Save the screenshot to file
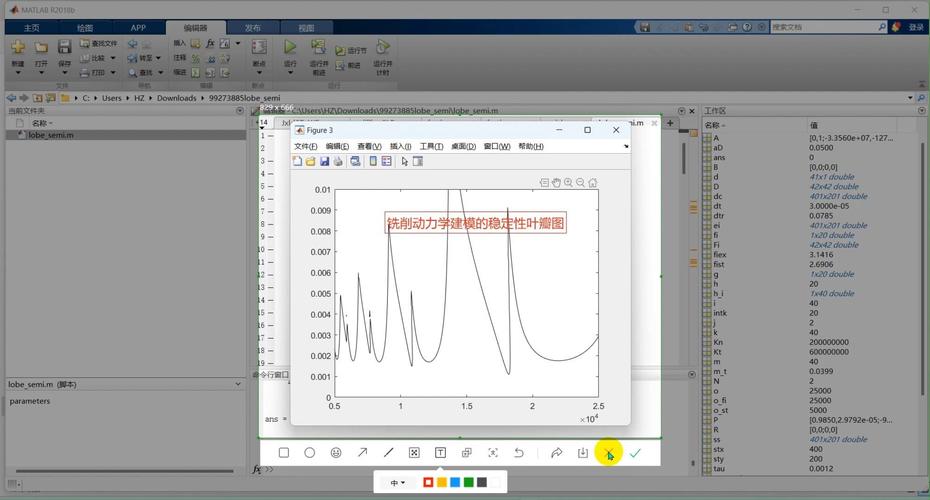The width and height of the screenshot is (930, 500). (582, 453)
